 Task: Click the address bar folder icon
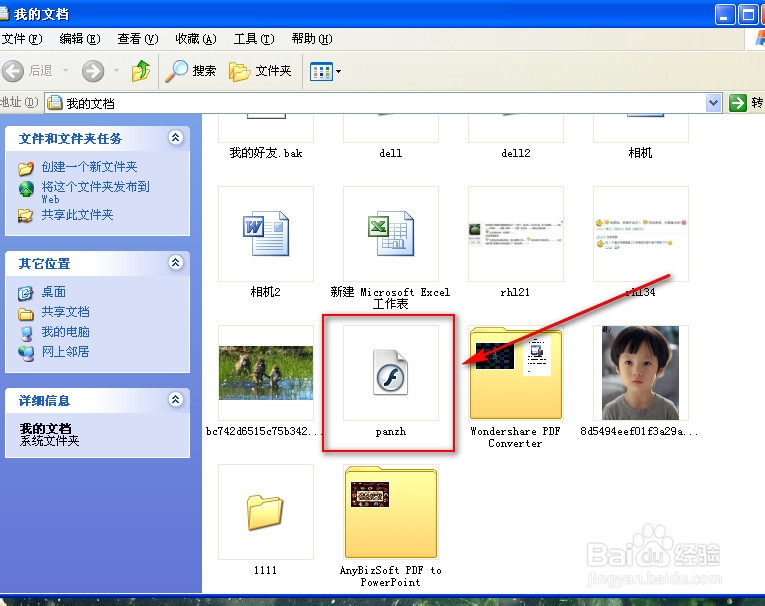(55, 103)
